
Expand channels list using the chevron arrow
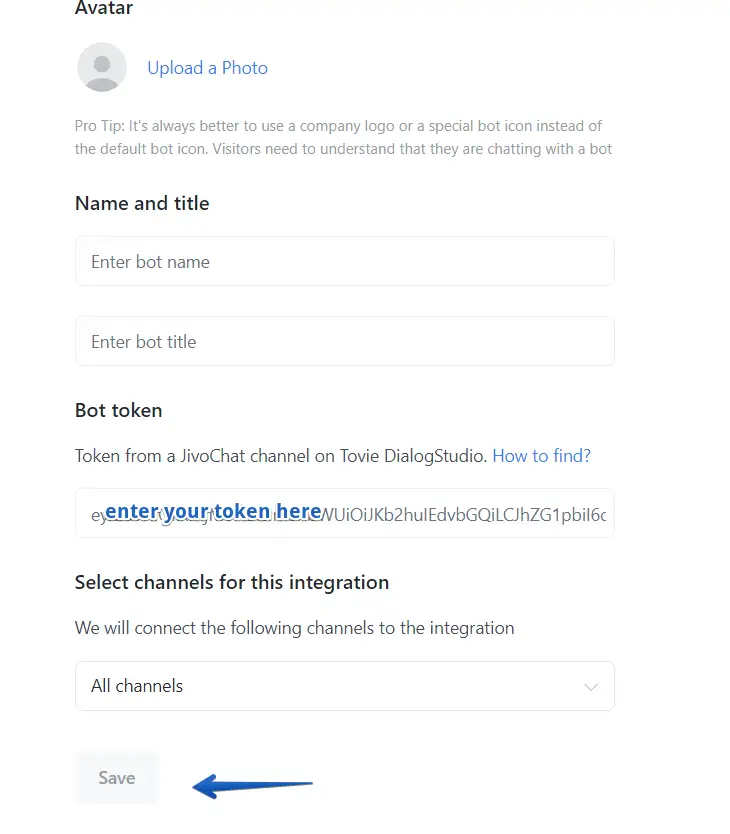point(590,687)
